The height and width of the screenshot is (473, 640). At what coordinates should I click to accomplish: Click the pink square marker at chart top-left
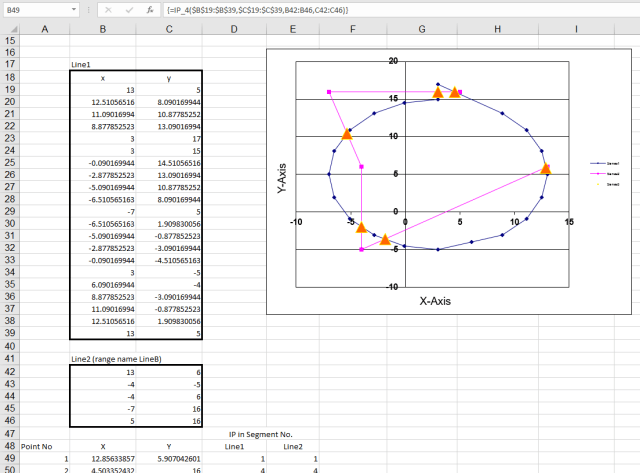[x=329, y=92]
